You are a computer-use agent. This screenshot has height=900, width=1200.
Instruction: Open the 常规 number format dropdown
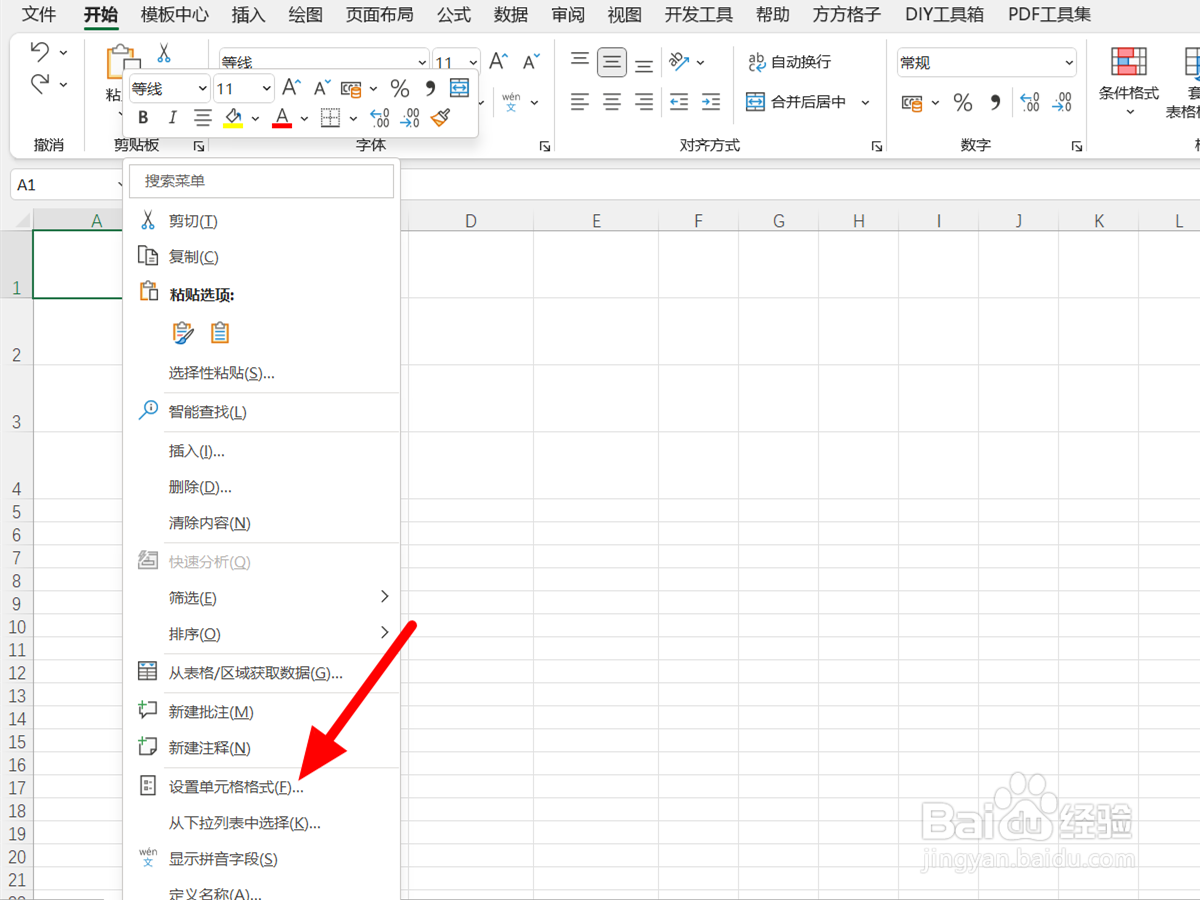click(1068, 62)
